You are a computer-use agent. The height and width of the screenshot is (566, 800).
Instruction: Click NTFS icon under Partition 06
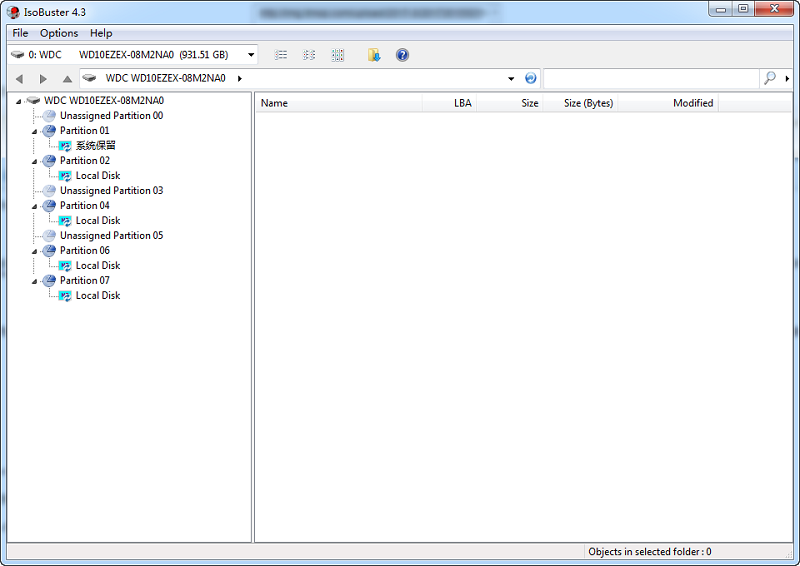(x=65, y=266)
